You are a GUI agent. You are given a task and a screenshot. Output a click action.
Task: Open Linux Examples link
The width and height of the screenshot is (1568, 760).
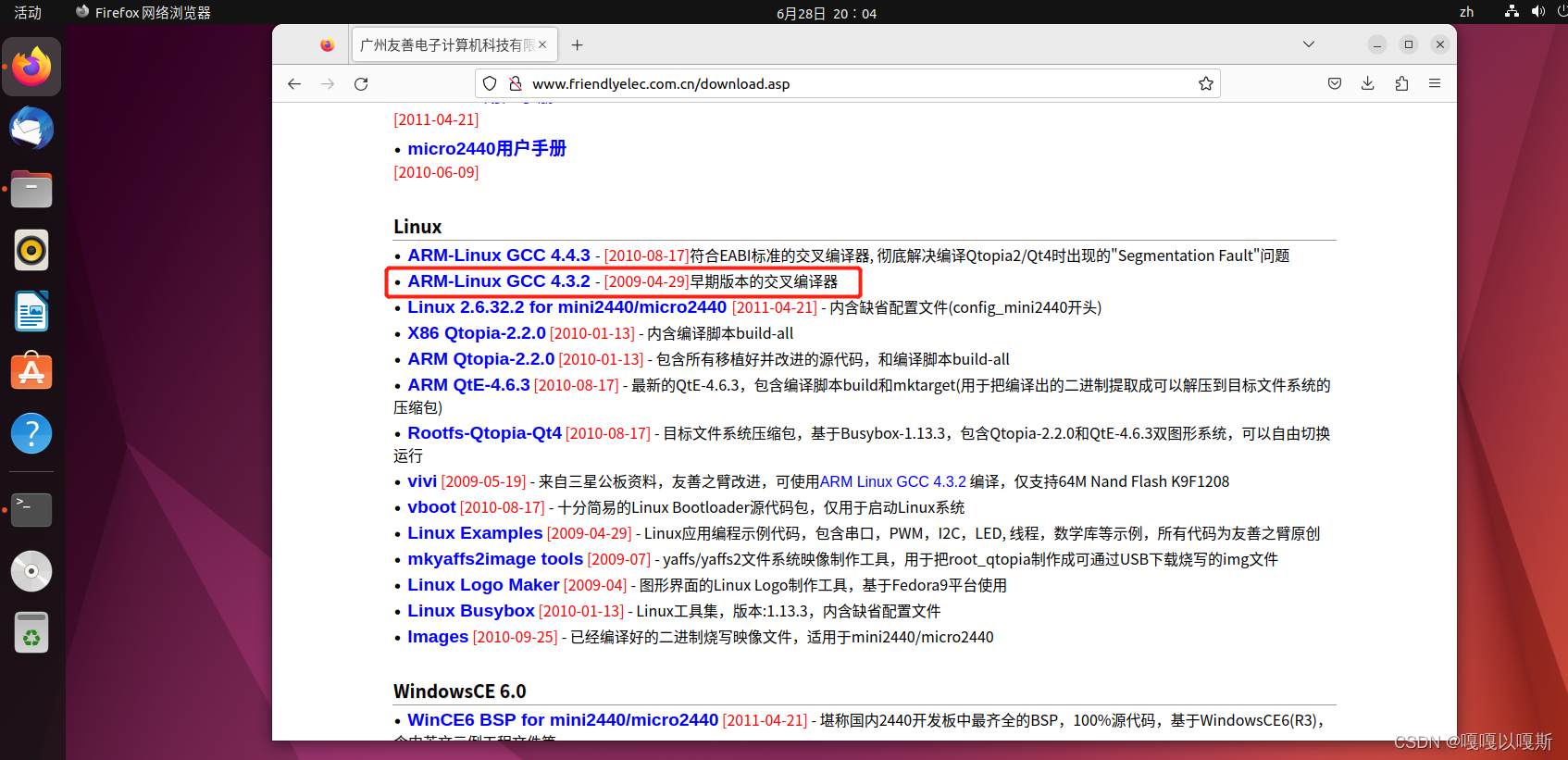475,532
